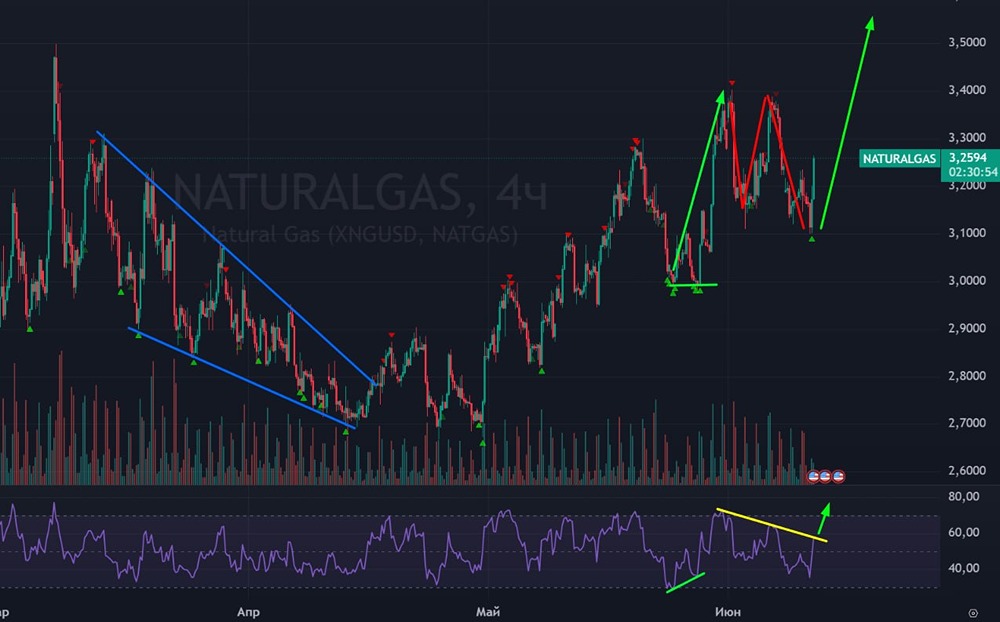Select the yellow RSI trendline
Screen dimensions: 1000x622
772,525
